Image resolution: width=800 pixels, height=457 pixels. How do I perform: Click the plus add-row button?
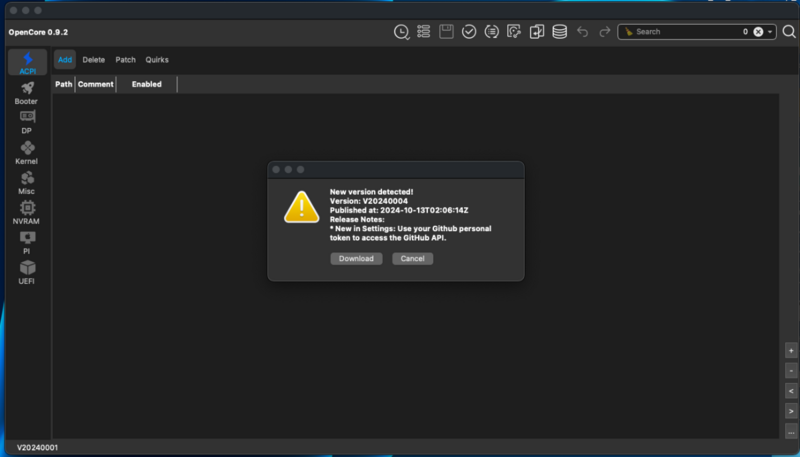(791, 351)
